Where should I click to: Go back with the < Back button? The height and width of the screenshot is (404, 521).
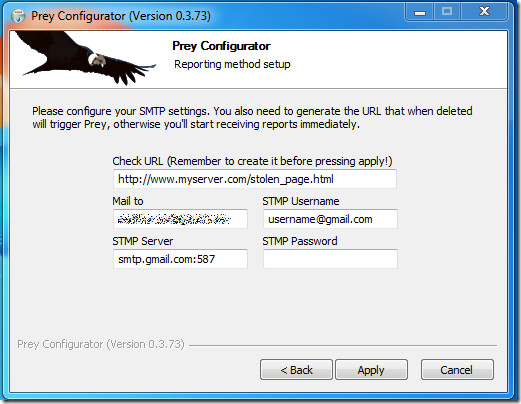pos(296,370)
